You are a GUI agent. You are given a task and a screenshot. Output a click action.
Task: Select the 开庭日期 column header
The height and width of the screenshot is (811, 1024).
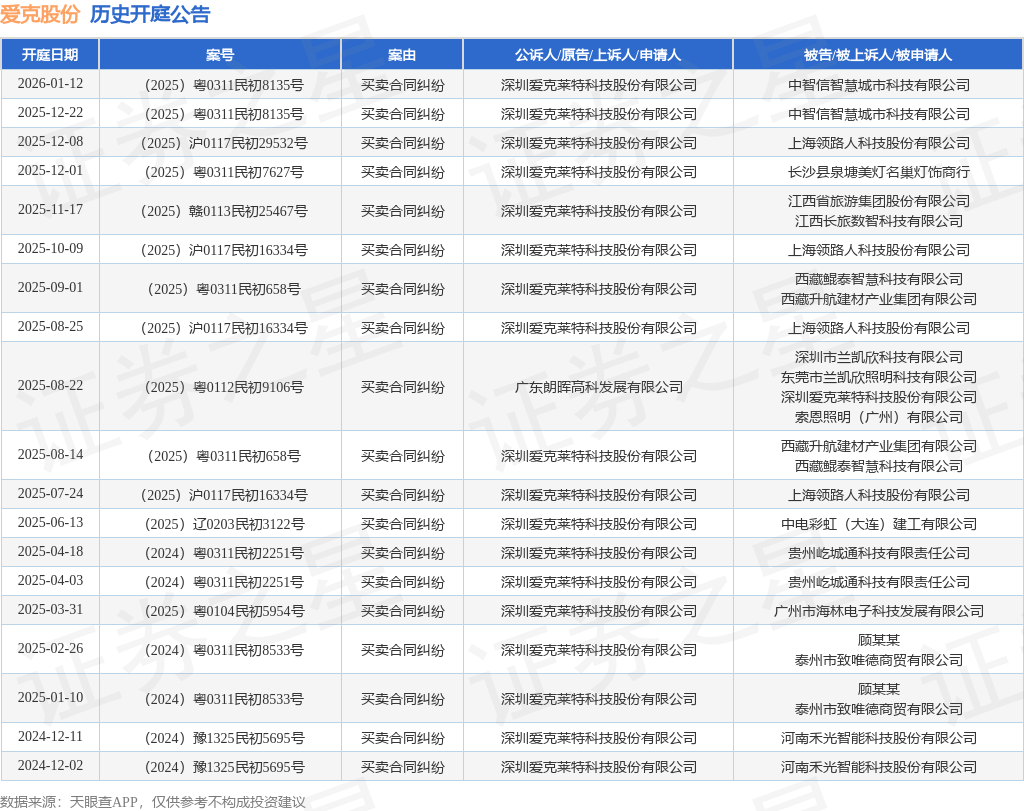(50, 55)
